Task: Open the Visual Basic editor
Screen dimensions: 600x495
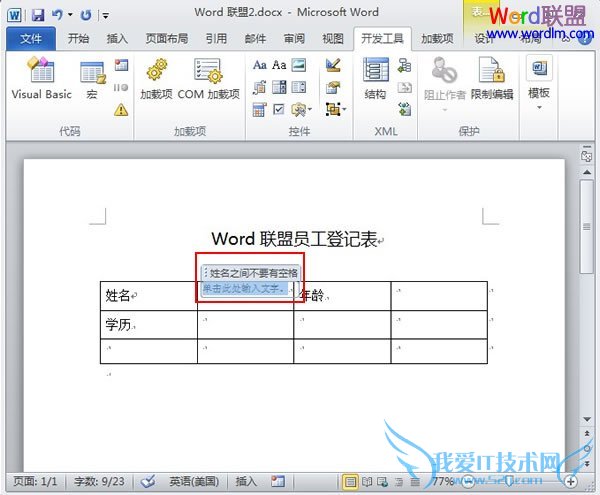Action: (41, 78)
